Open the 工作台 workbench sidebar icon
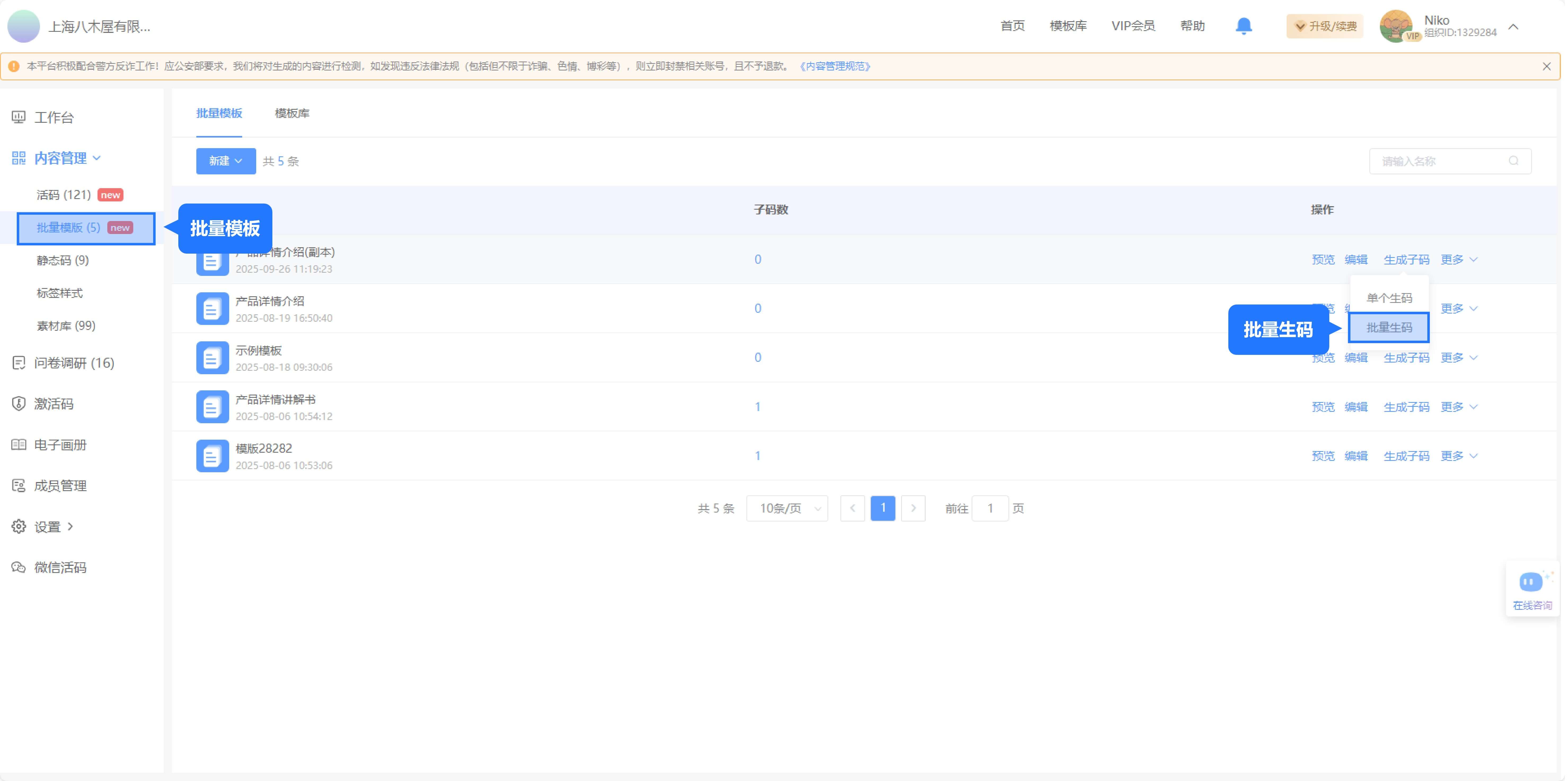This screenshot has width=1568, height=781. point(19,117)
